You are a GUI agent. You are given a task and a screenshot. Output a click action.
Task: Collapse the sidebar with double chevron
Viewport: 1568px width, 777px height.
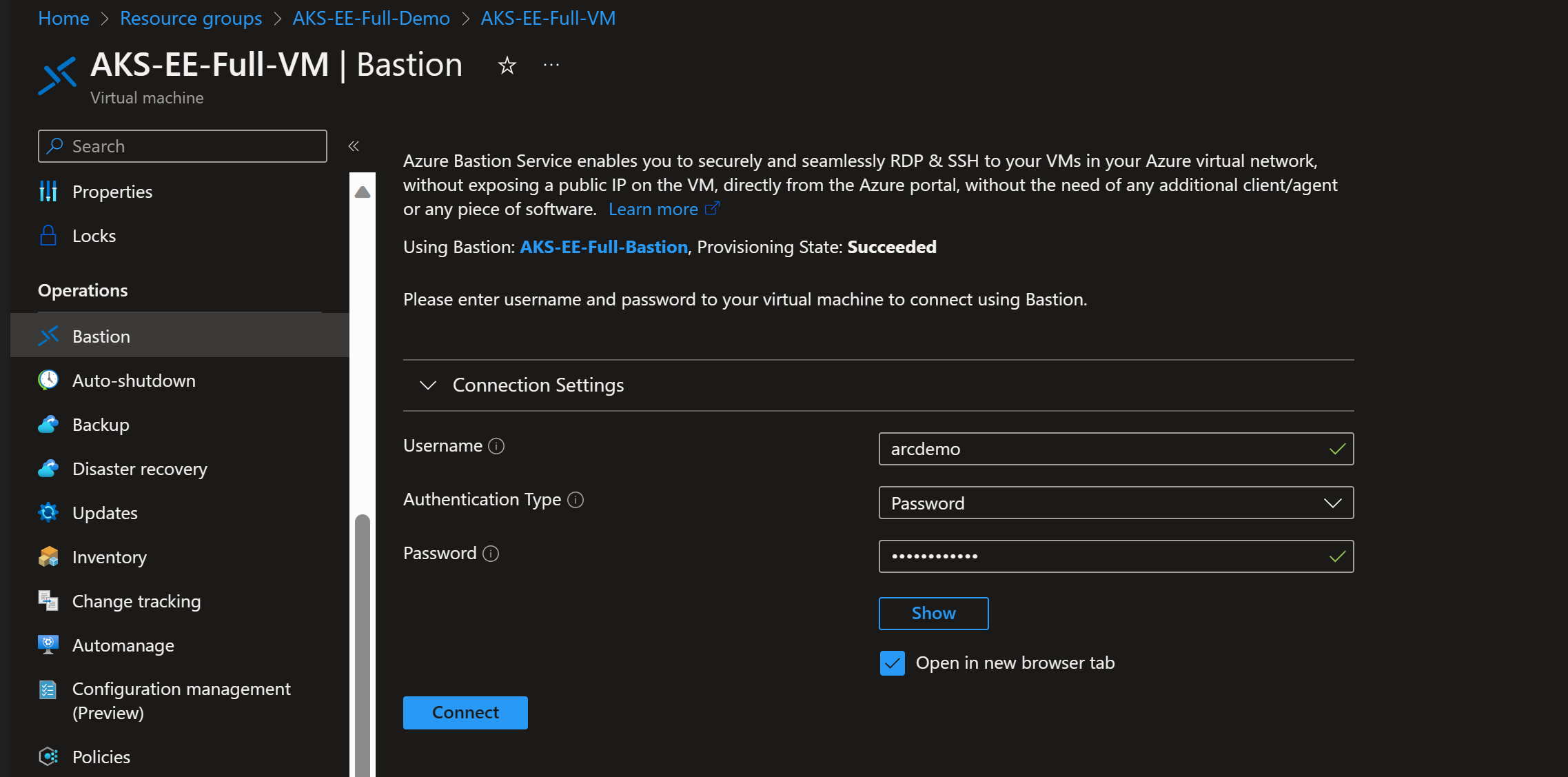[354, 146]
